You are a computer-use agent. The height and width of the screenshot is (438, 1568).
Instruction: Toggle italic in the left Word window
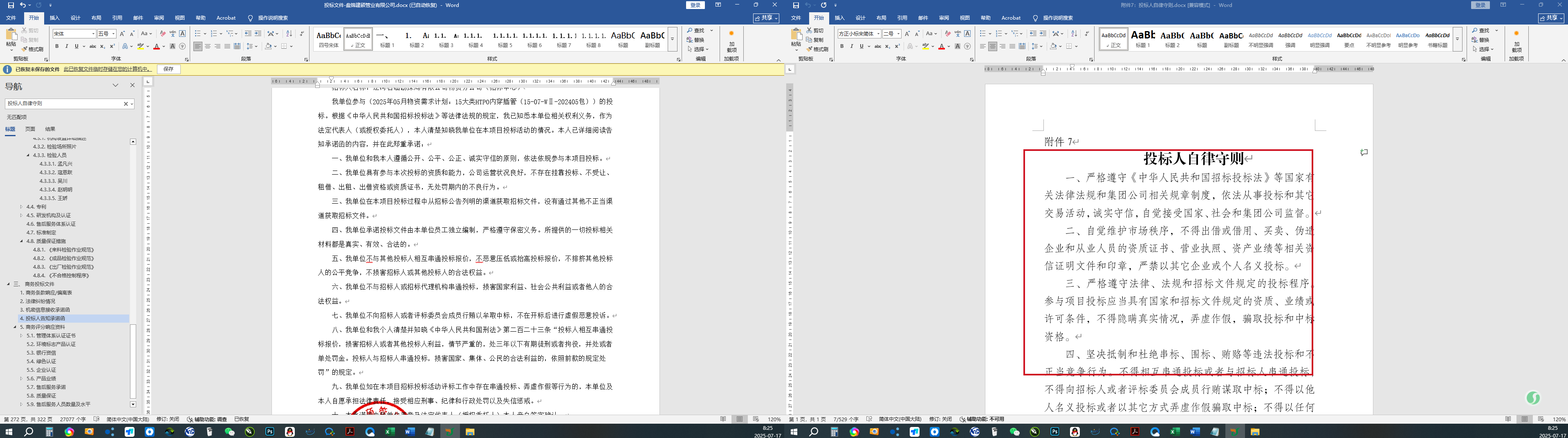pos(66,46)
